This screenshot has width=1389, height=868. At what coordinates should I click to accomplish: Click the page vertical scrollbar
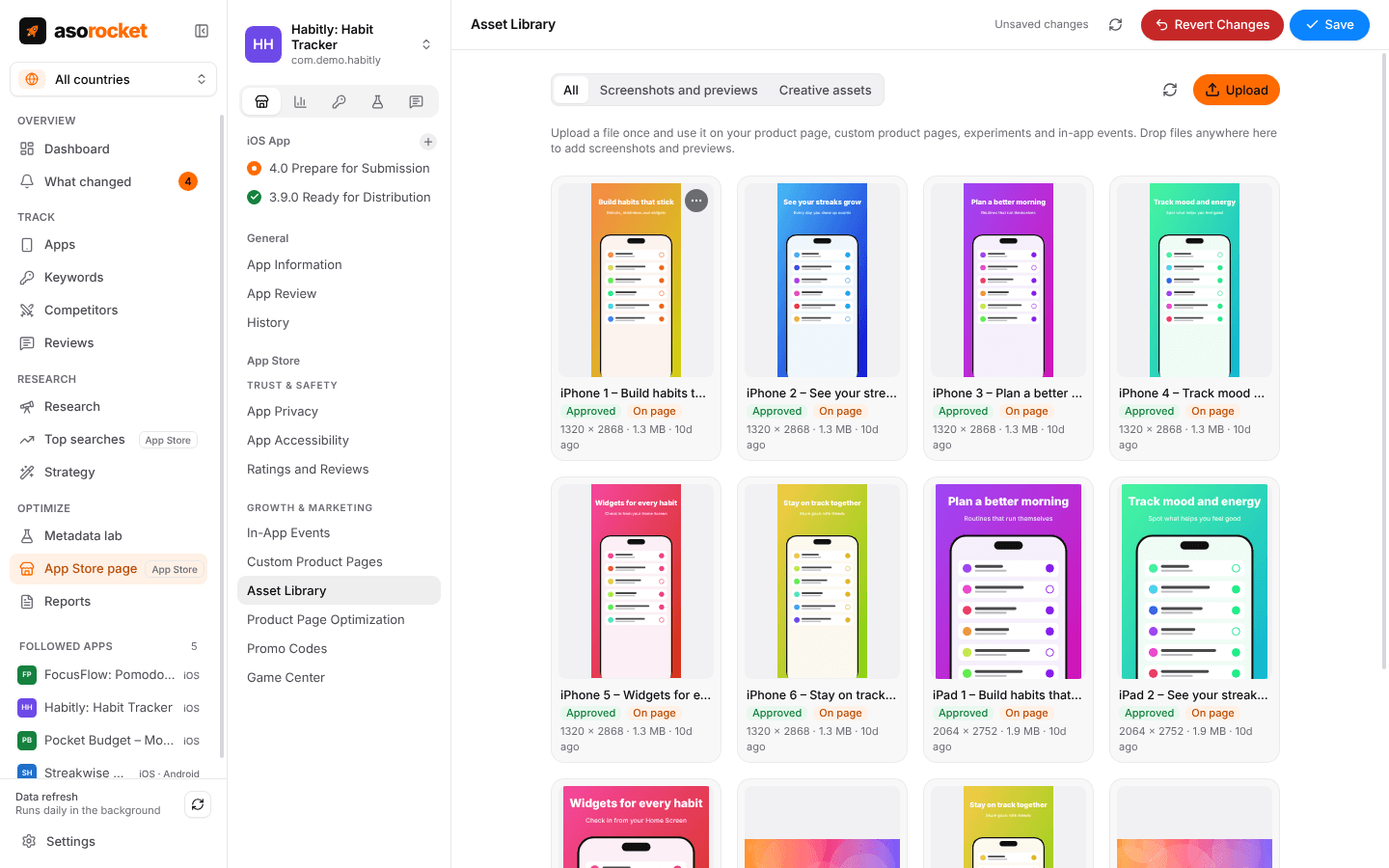click(x=1385, y=362)
